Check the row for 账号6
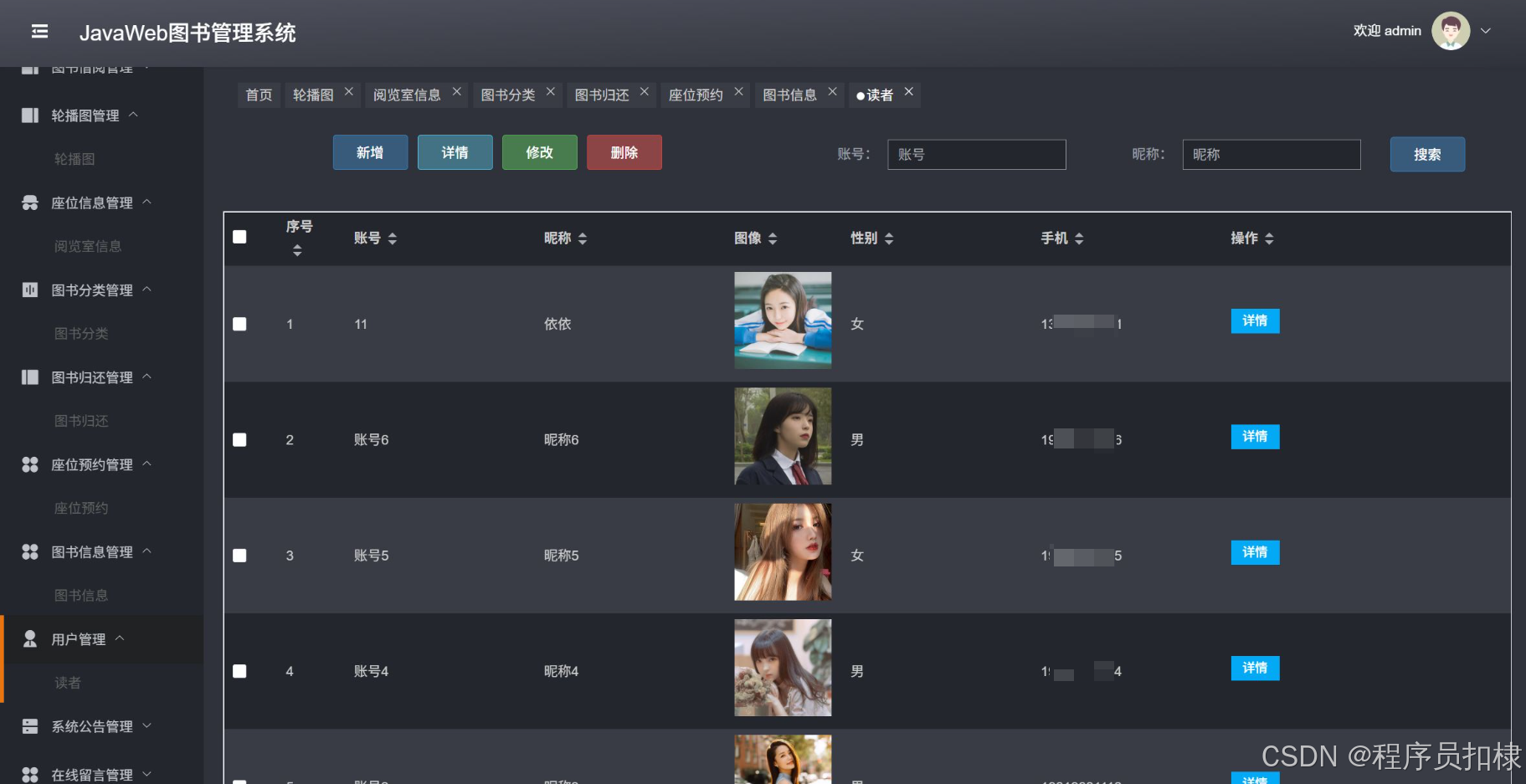The height and width of the screenshot is (784, 1526). 239,439
